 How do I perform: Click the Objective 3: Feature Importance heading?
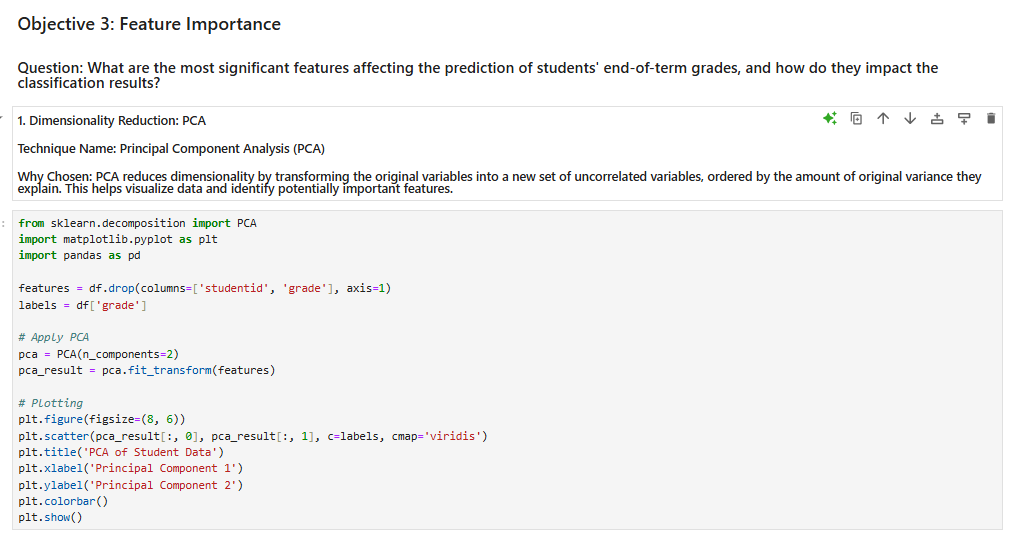coord(149,24)
